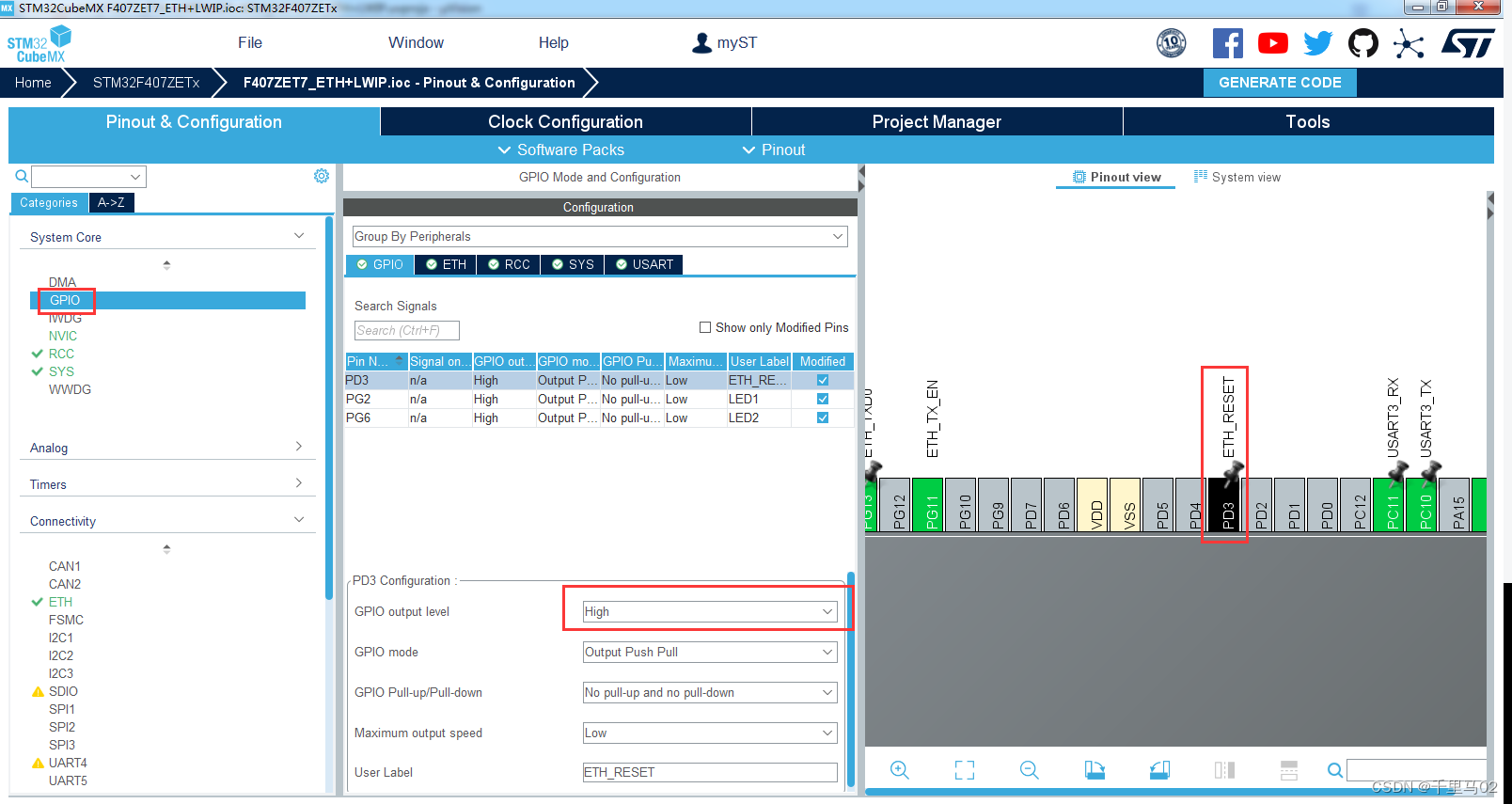The width and height of the screenshot is (1512, 804).
Task: Click the STM32CubeMX logo
Action: [39, 44]
